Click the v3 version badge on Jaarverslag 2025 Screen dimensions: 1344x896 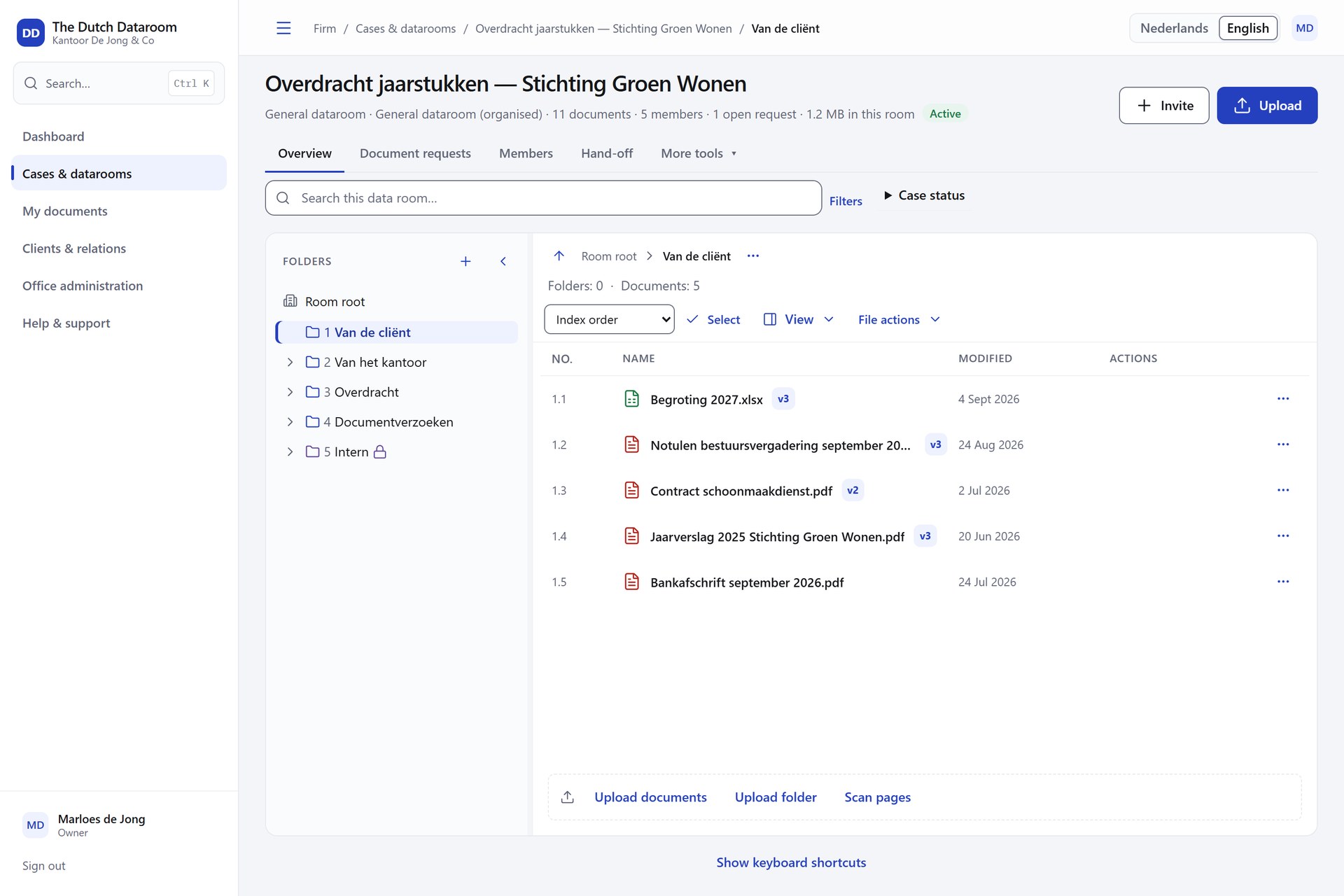tap(925, 536)
